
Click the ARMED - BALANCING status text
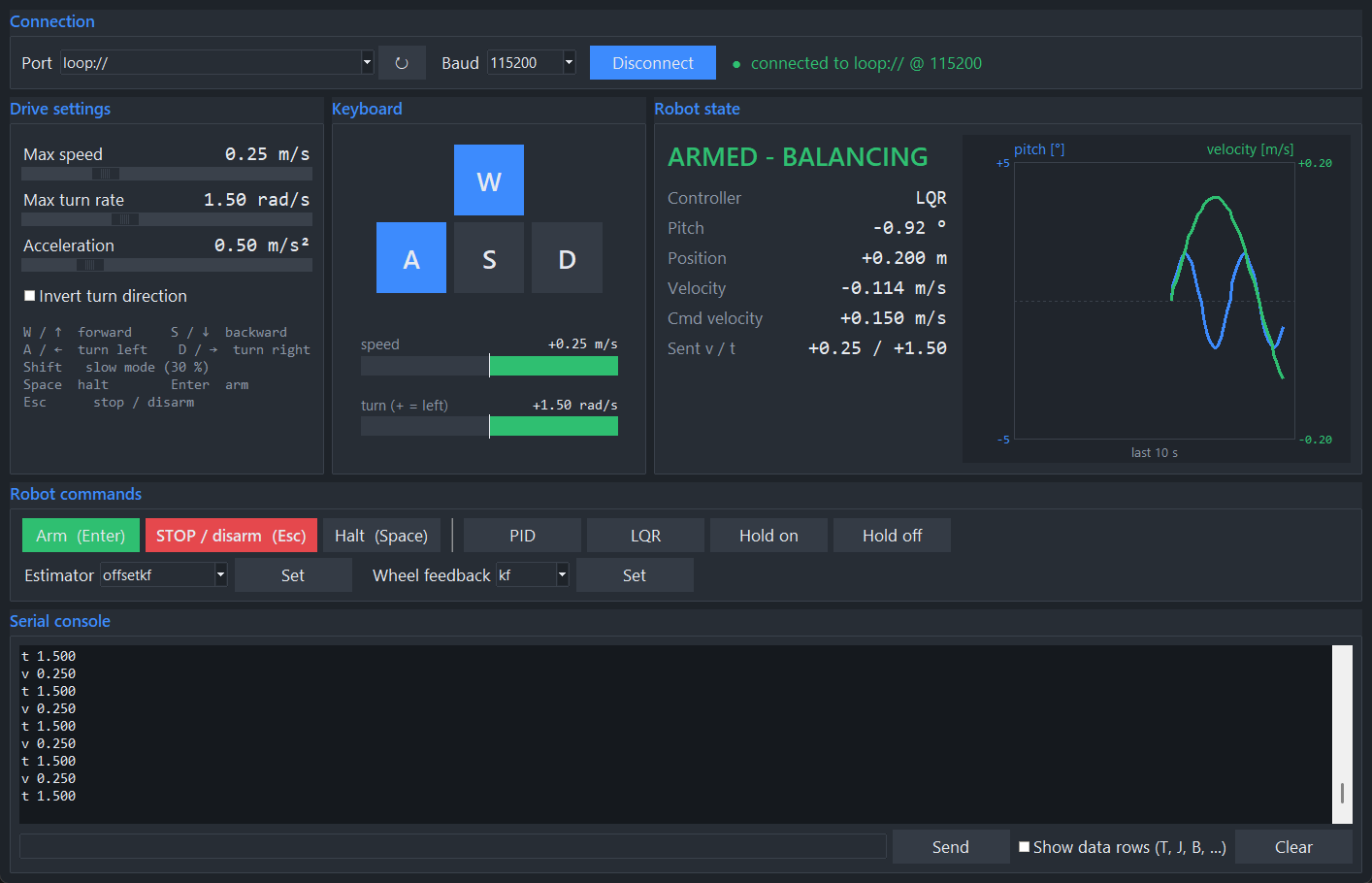[x=798, y=157]
